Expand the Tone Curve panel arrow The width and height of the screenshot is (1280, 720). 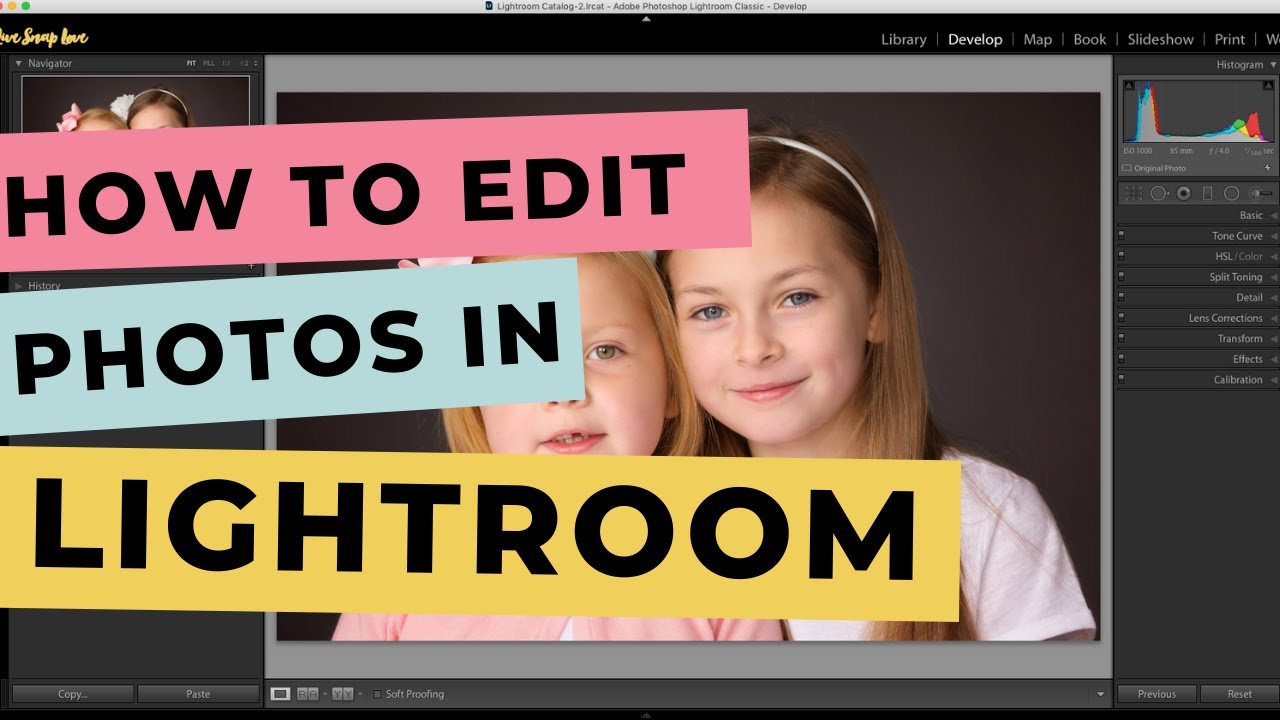[x=1273, y=236]
